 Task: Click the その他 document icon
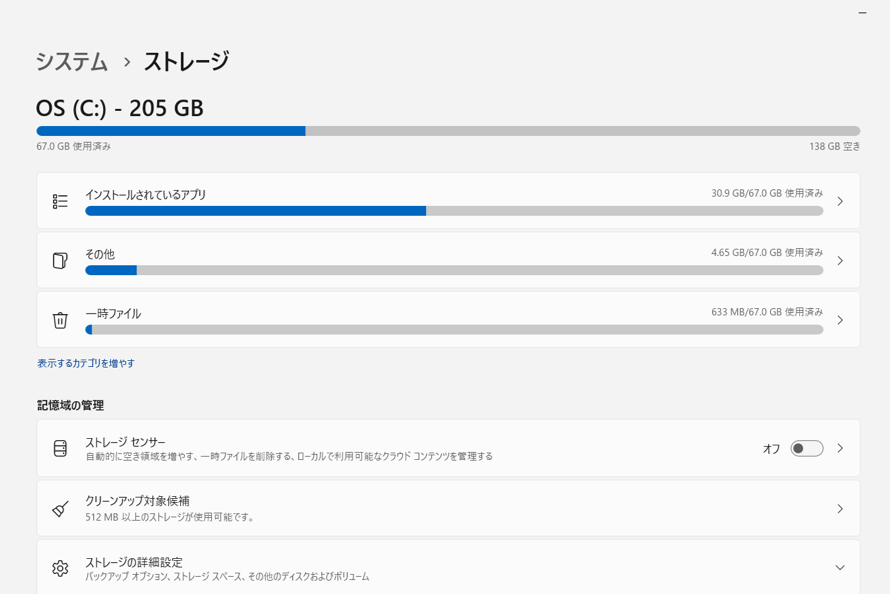pyautogui.click(x=60, y=260)
